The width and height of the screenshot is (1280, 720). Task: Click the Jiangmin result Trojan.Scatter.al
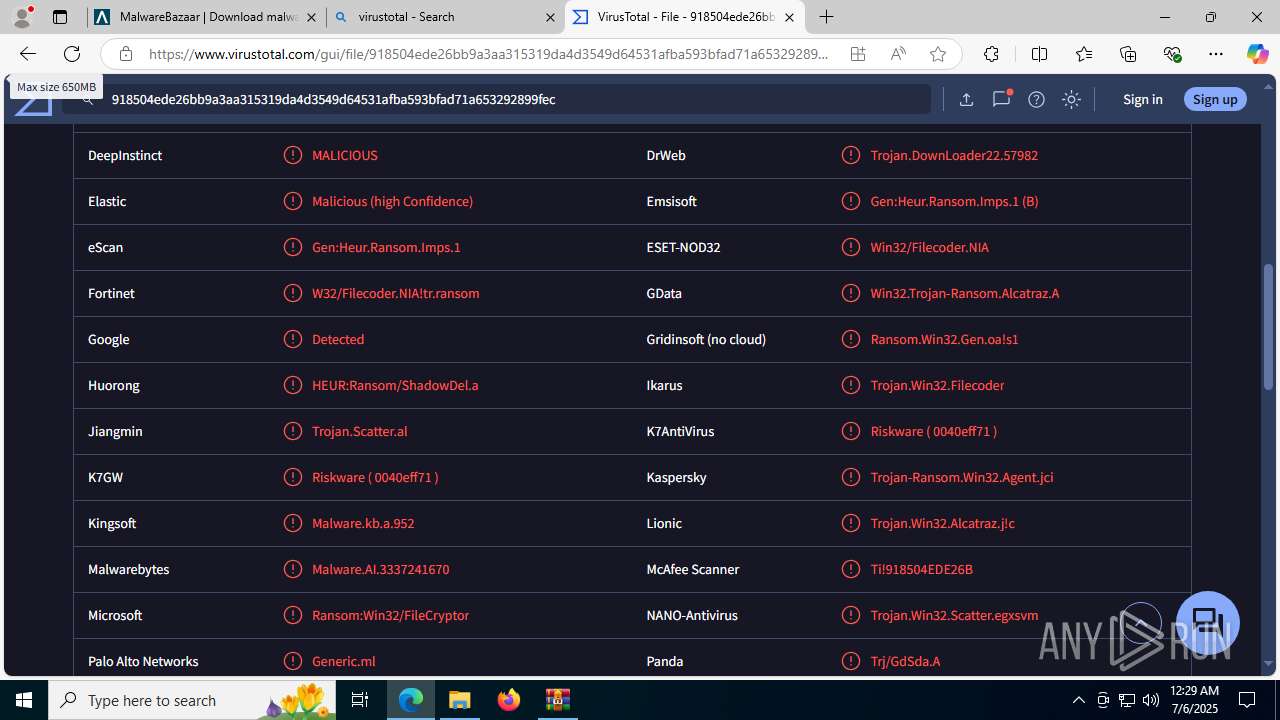(359, 431)
